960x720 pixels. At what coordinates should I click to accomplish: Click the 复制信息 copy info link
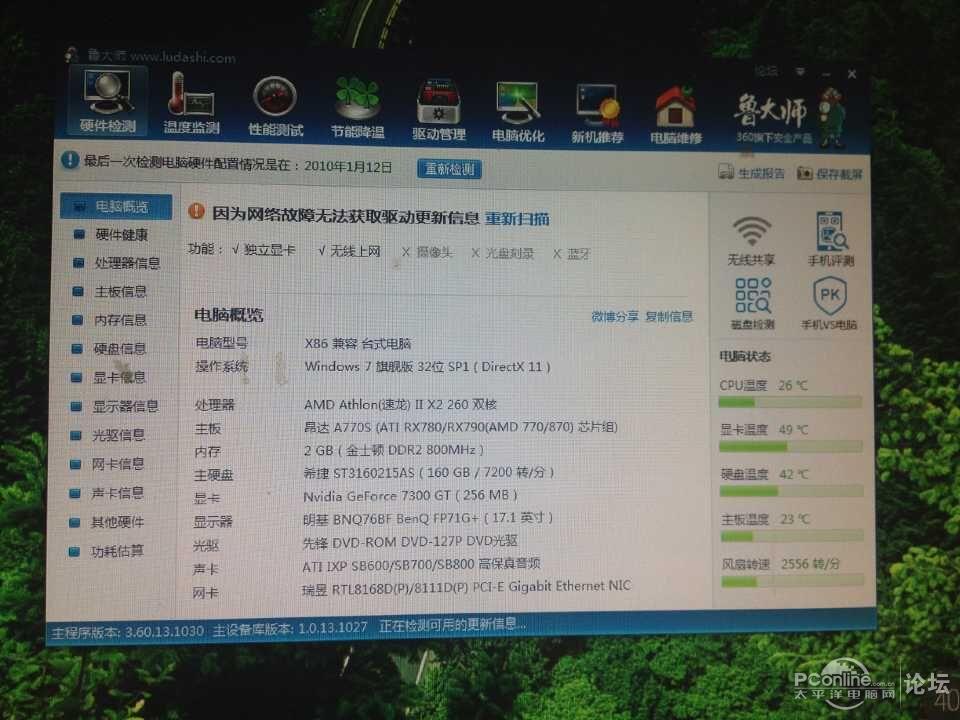point(669,317)
